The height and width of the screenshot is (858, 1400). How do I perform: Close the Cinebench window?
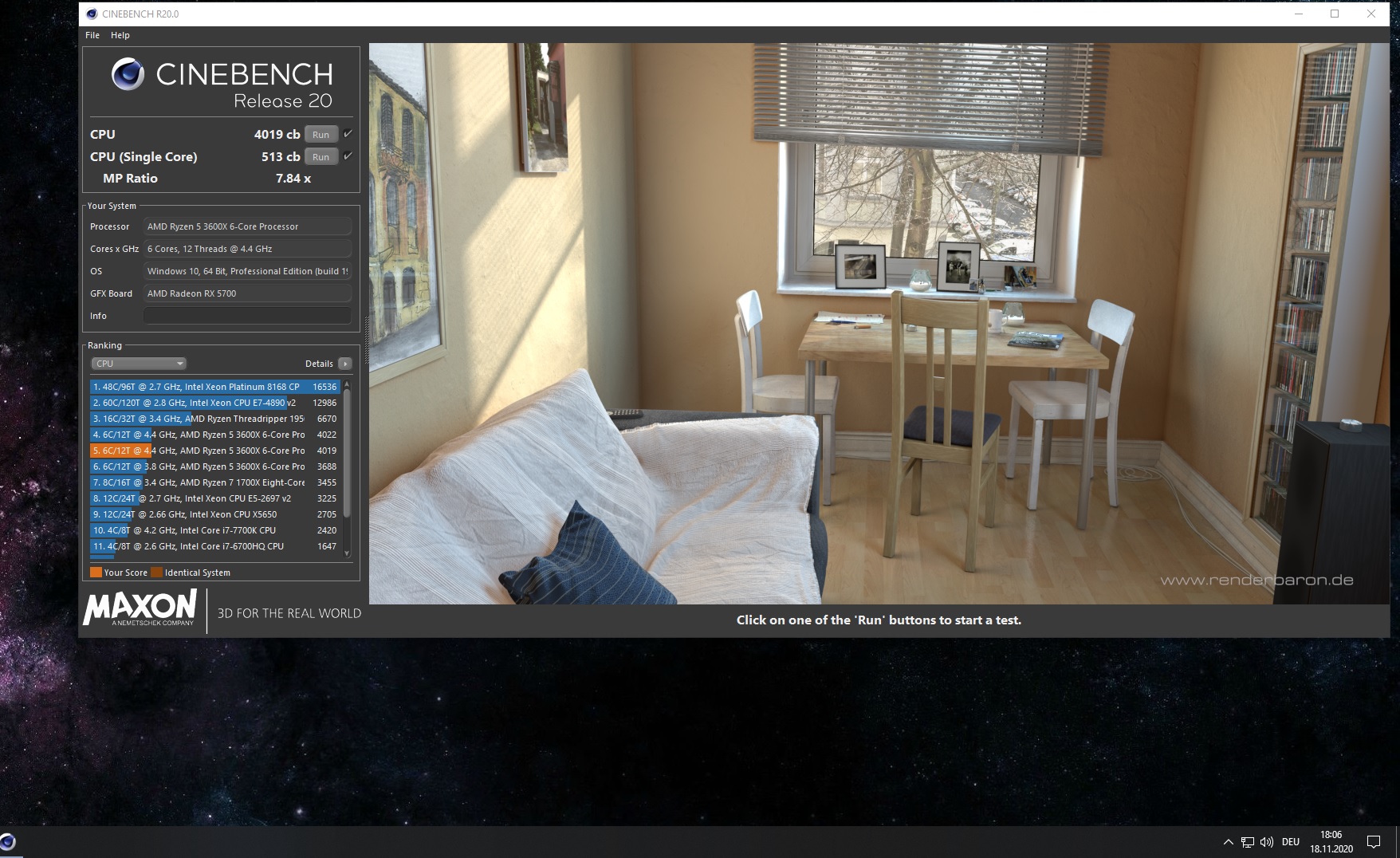pyautogui.click(x=1371, y=14)
